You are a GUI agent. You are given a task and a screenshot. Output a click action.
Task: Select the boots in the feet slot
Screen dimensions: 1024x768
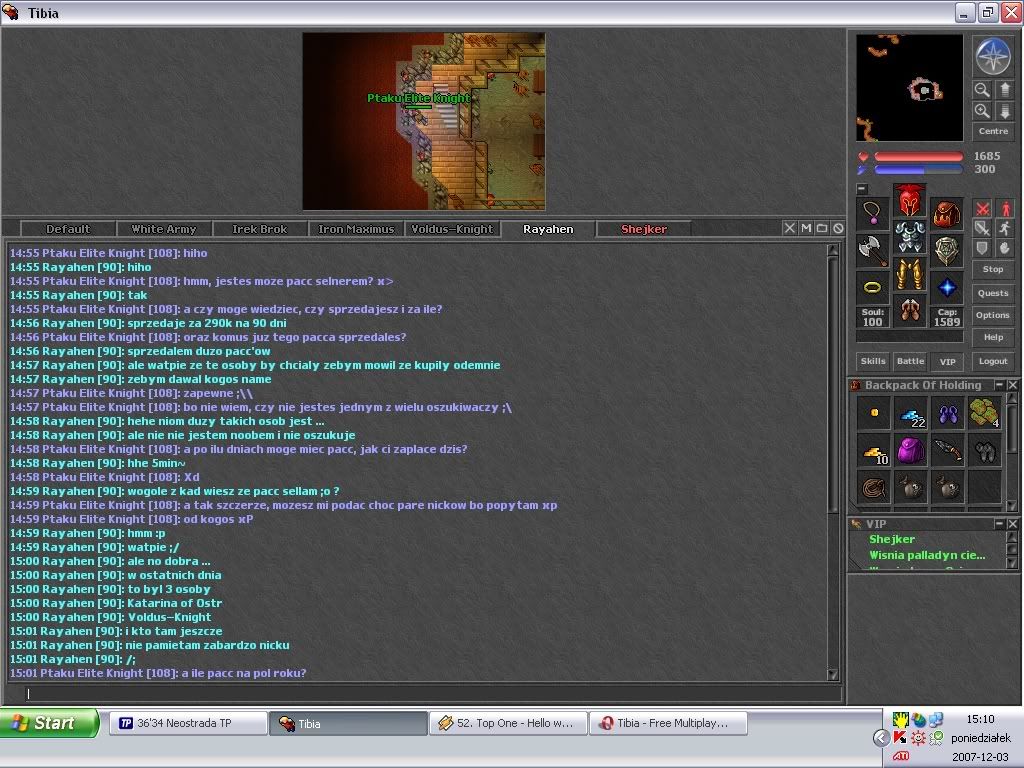(x=910, y=312)
